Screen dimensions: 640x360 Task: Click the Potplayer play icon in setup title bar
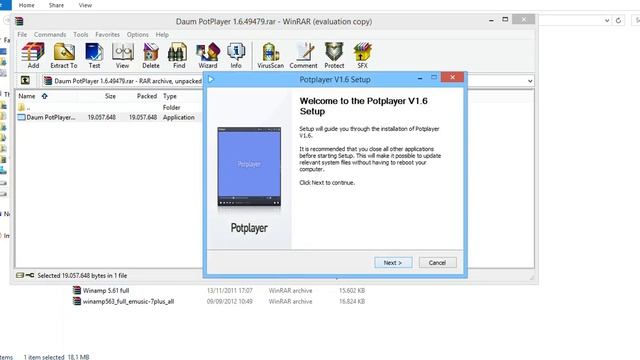tap(211, 79)
